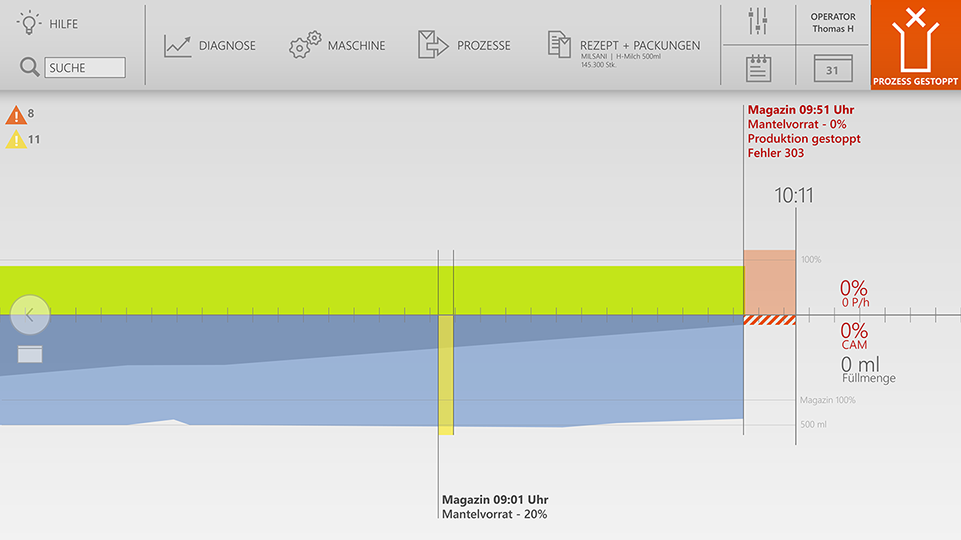Open the Hilfe lightbulb icon

click(28, 22)
